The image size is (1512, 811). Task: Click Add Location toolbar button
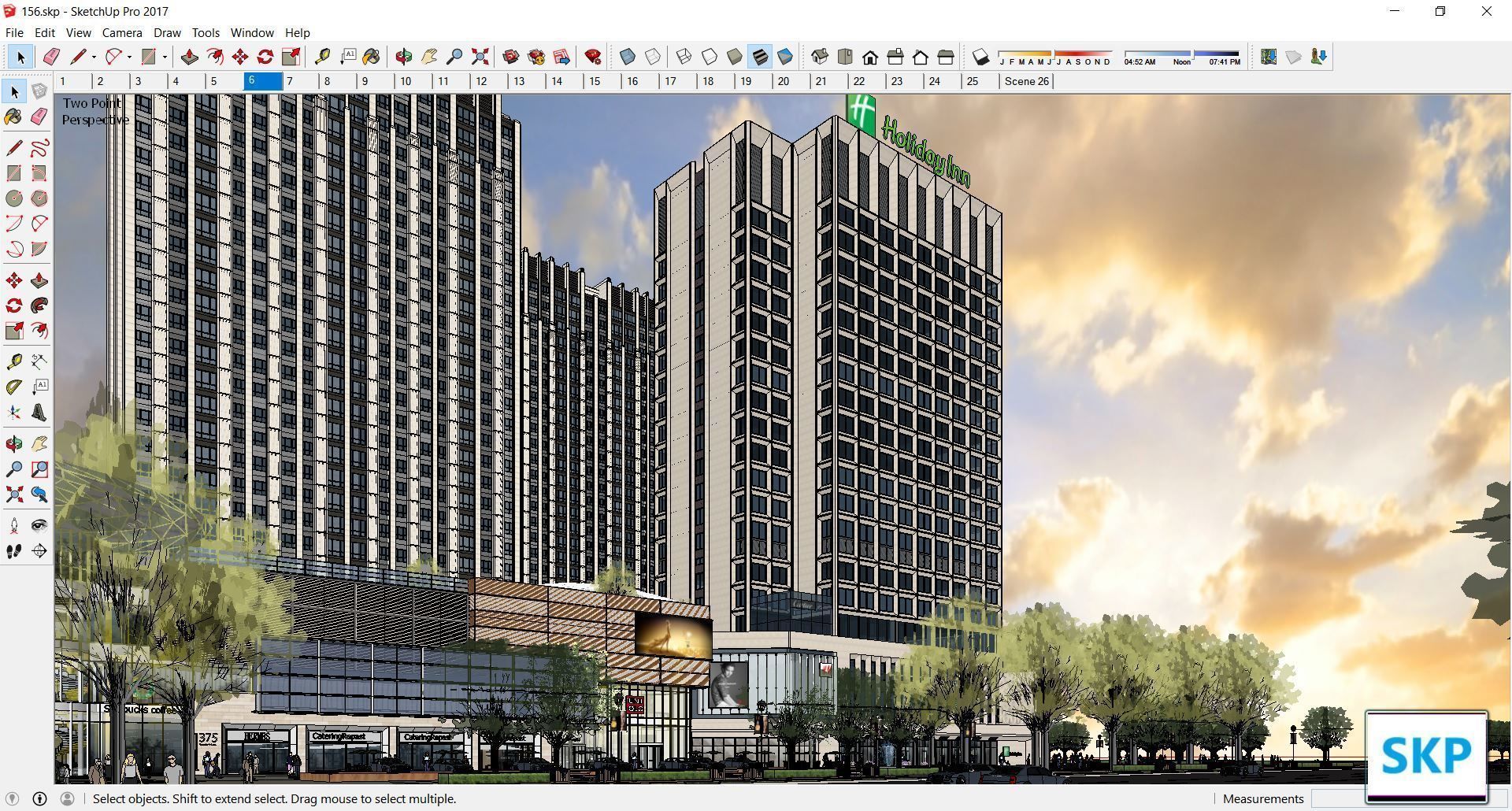click(1269, 57)
